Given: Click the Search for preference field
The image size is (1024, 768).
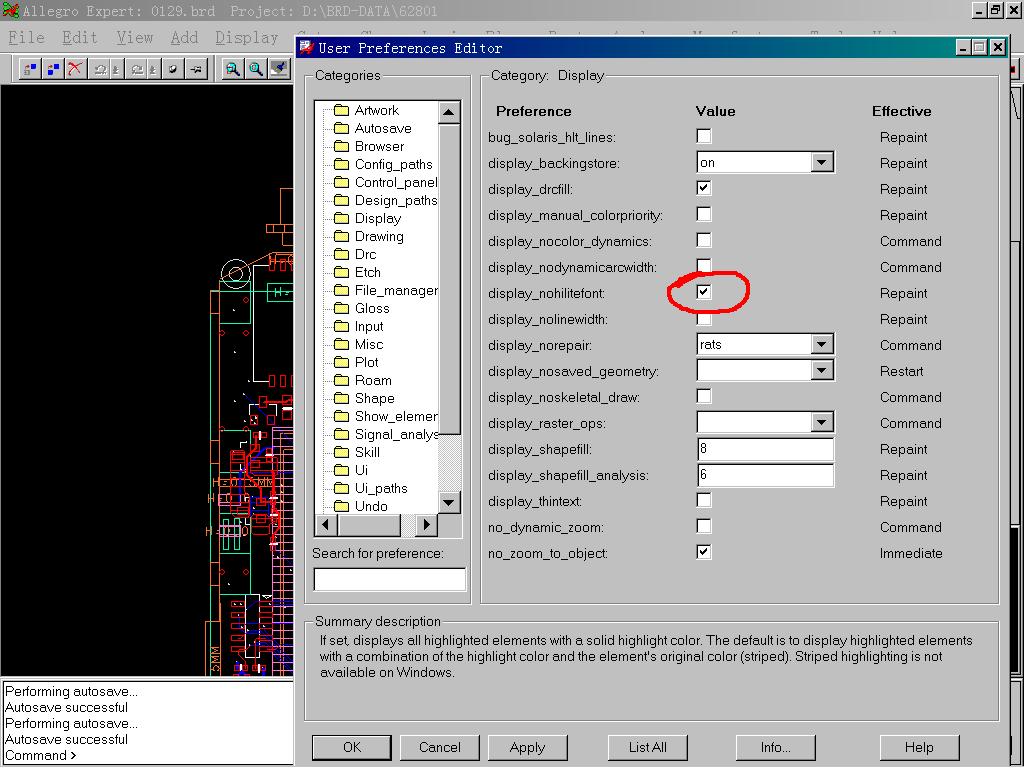Looking at the screenshot, I should point(389,579).
